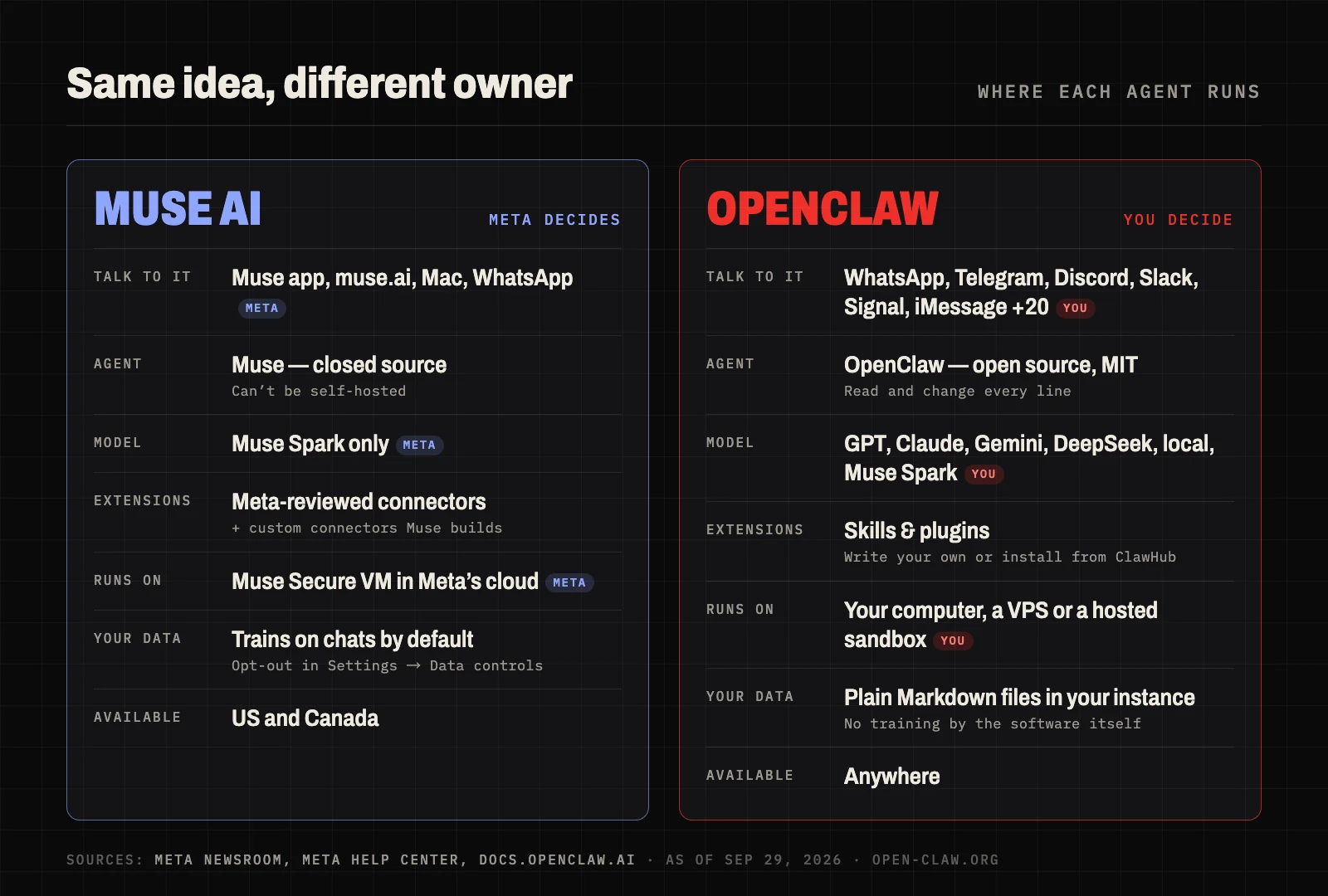Image resolution: width=1328 pixels, height=896 pixels.
Task: Click 'Muse Spark only' text
Action: click(310, 444)
